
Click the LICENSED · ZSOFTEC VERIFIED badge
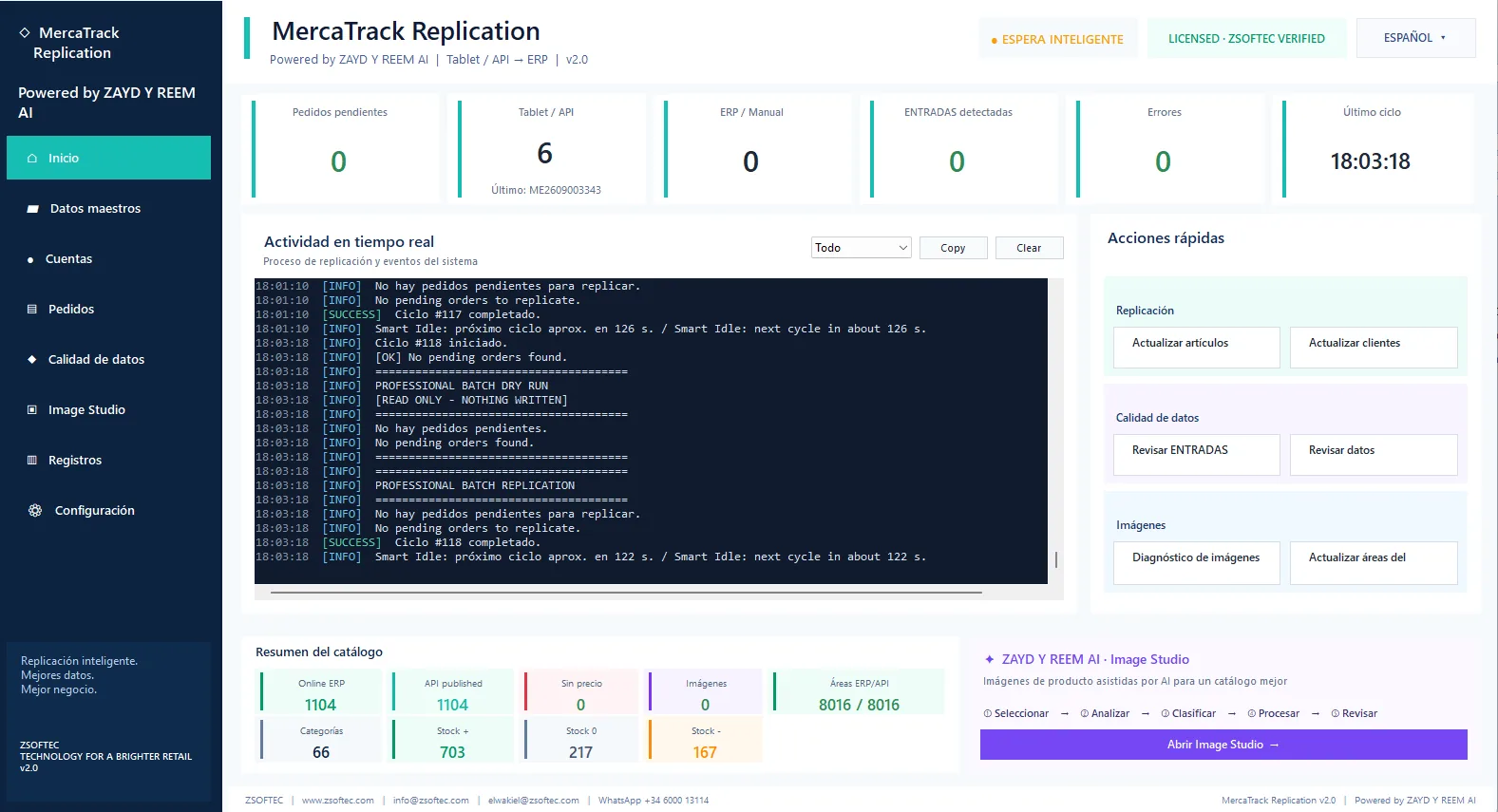click(x=1246, y=39)
